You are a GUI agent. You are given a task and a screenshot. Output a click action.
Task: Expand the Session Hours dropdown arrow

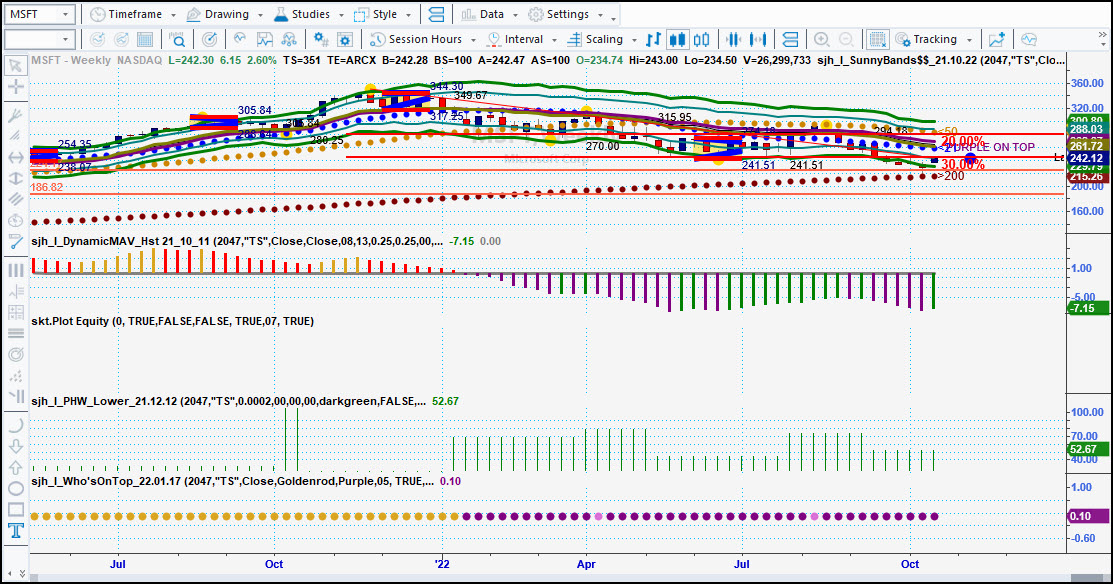coord(473,40)
